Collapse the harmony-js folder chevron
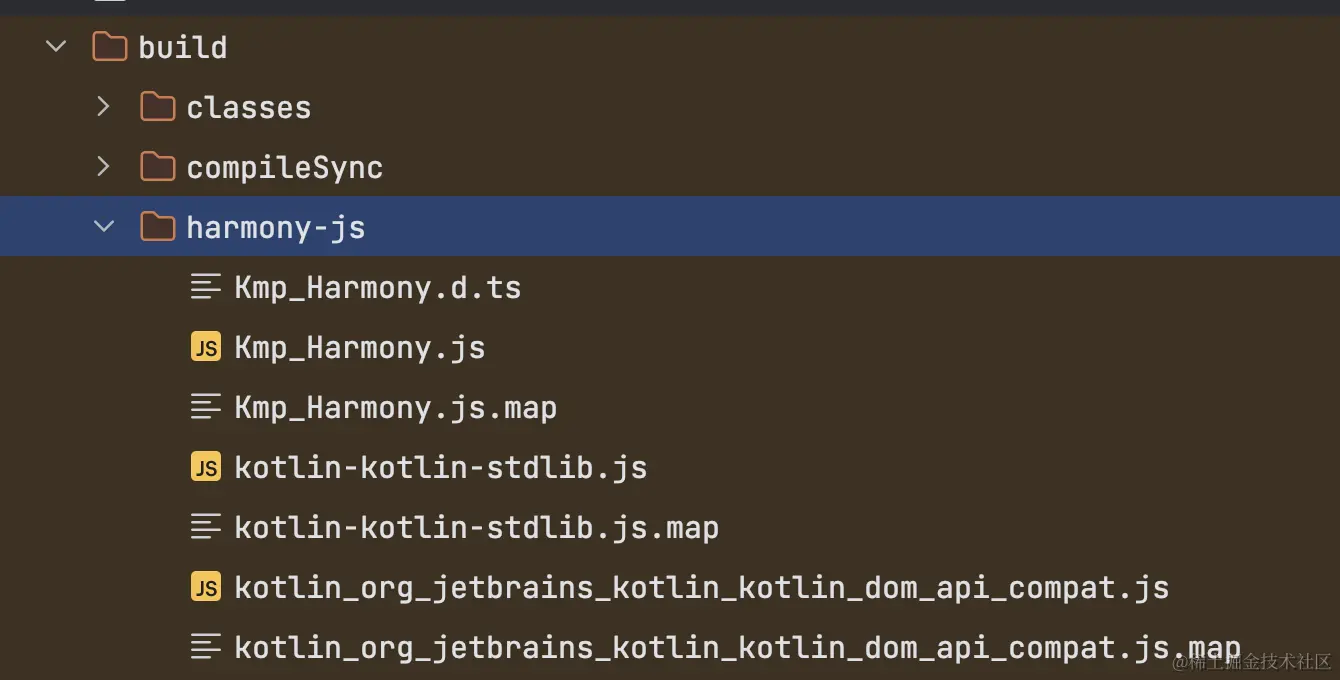The height and width of the screenshot is (680, 1340). (x=104, y=226)
